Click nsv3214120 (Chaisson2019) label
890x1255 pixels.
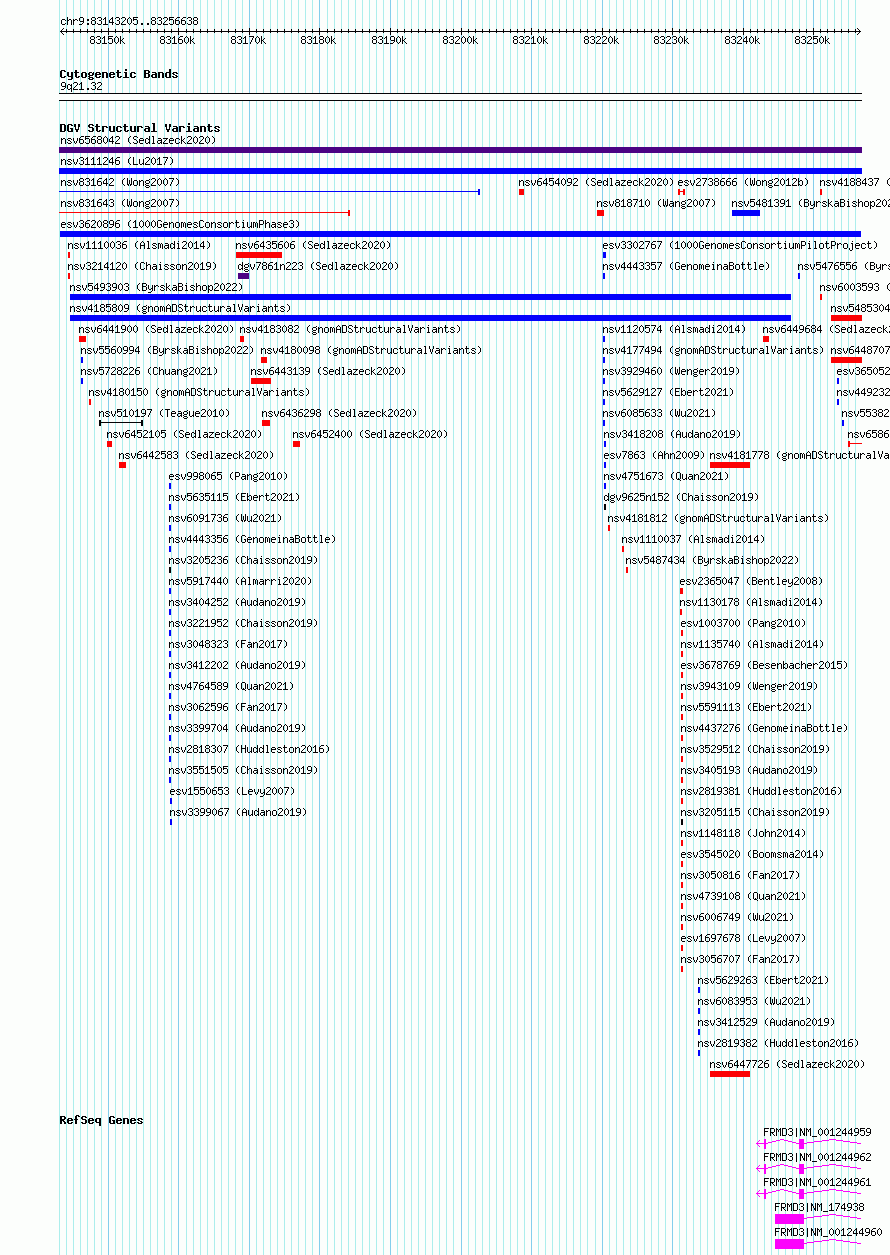pos(142,266)
